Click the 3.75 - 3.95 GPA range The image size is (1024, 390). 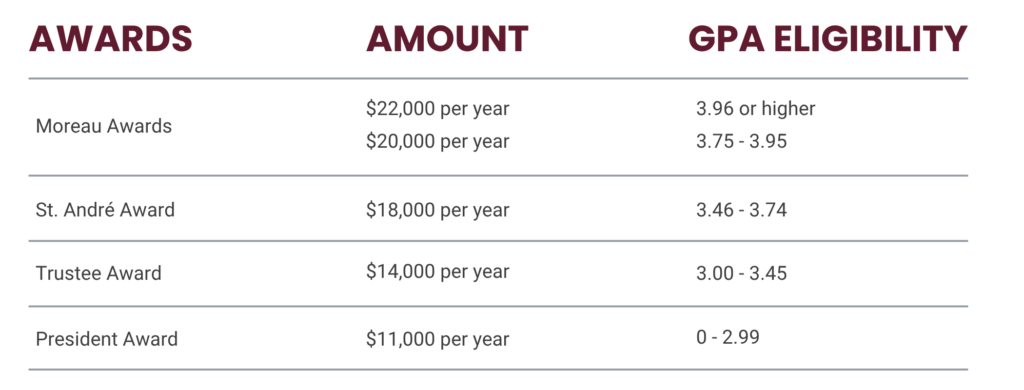tap(741, 141)
